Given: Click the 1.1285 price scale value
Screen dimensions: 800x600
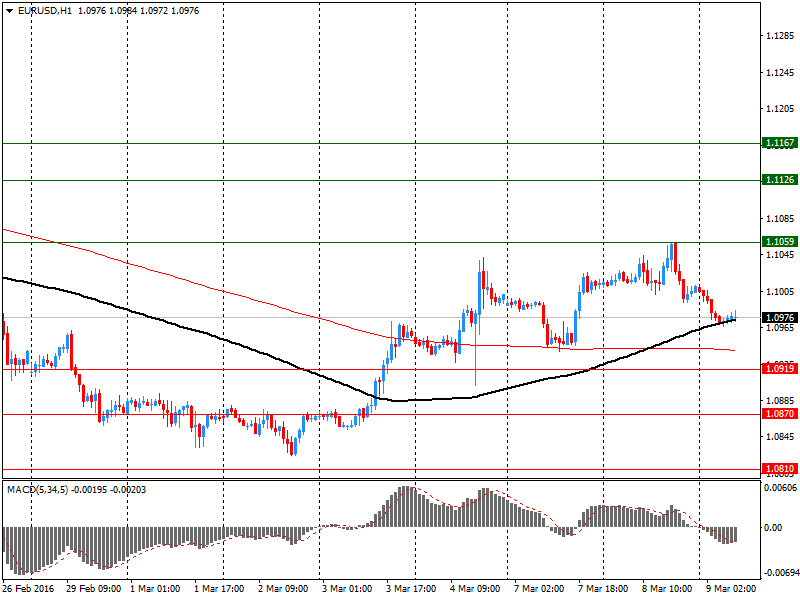Looking at the screenshot, I should [780, 36].
